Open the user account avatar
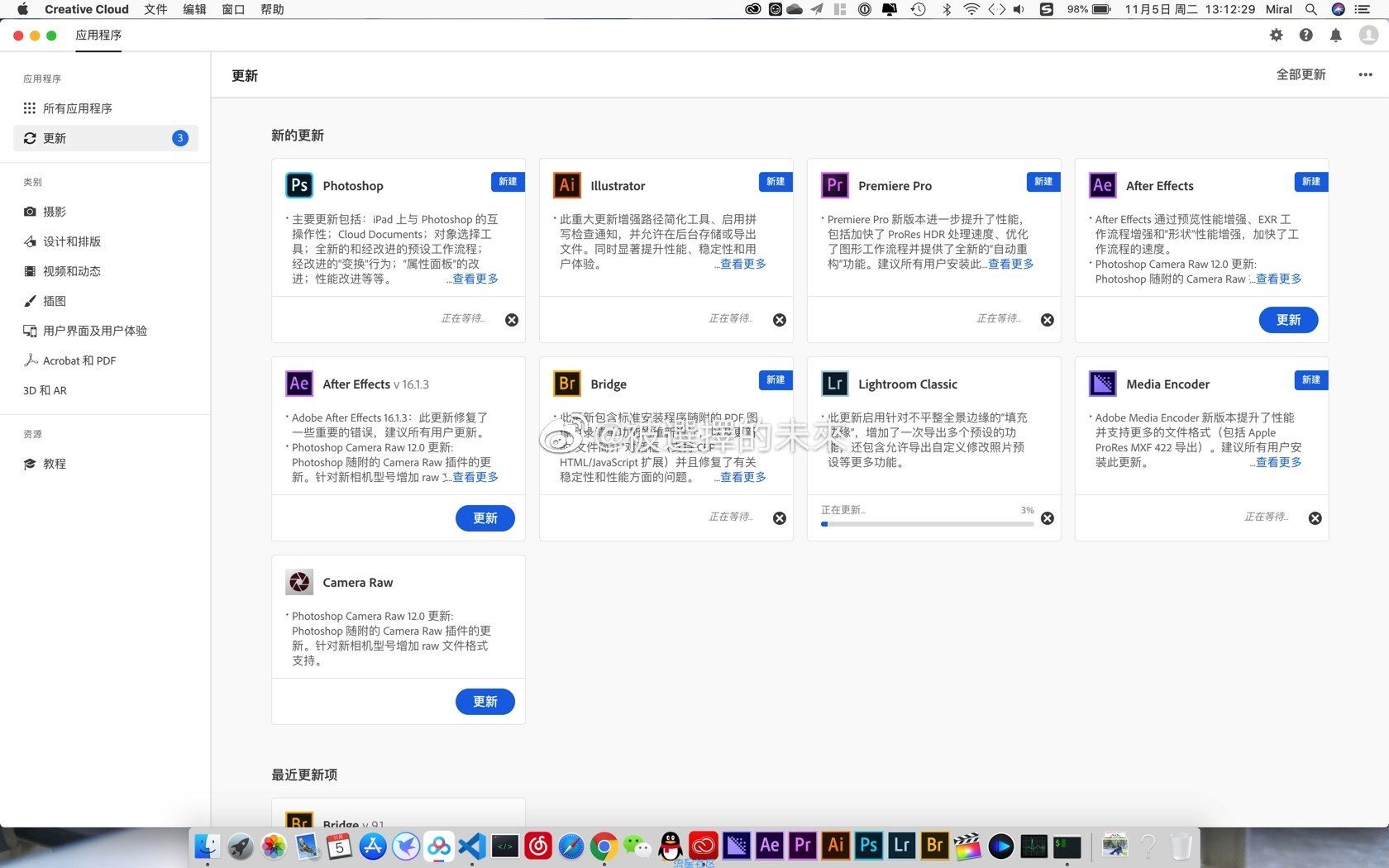 (x=1369, y=35)
